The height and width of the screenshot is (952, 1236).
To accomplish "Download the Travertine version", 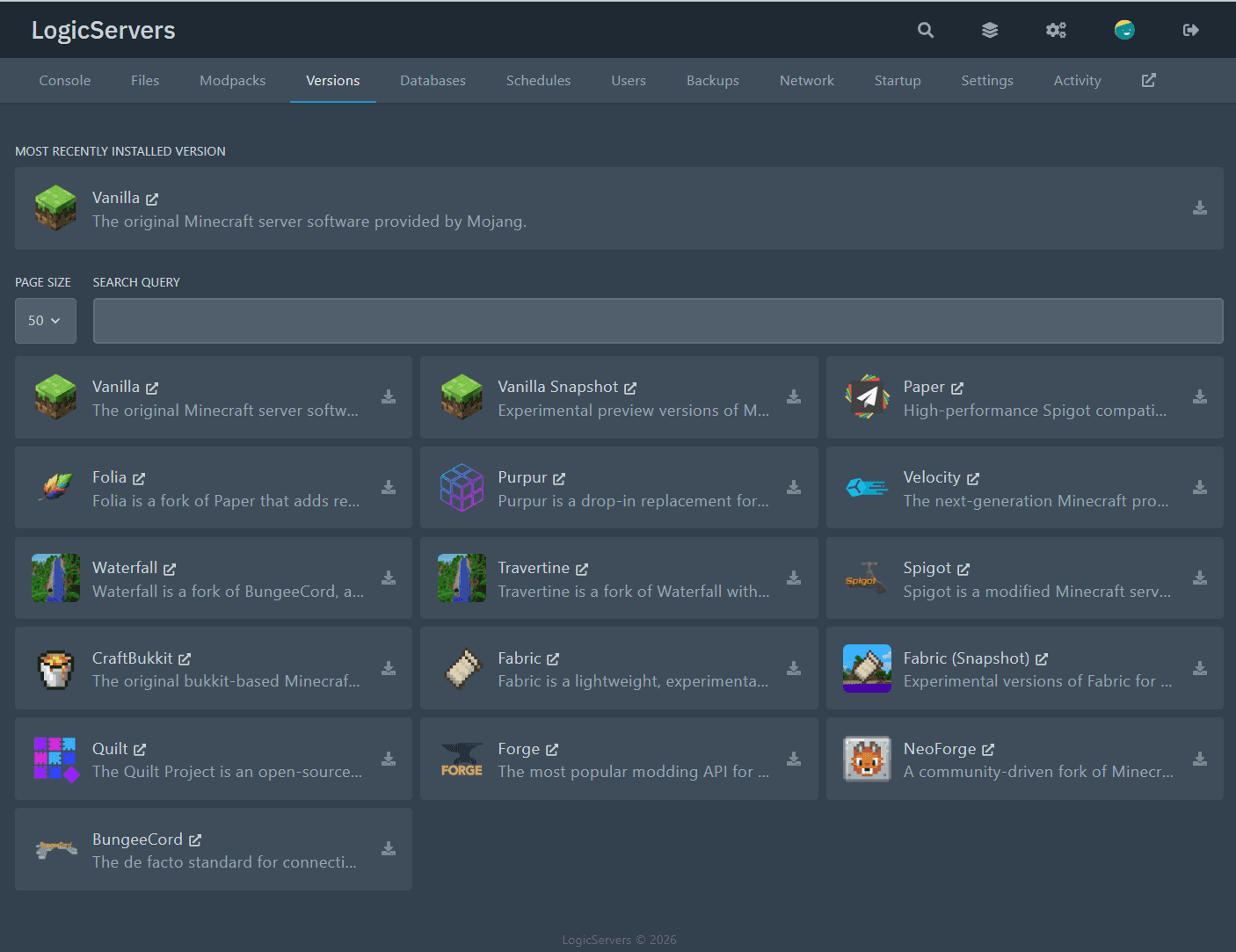I will pos(794,578).
